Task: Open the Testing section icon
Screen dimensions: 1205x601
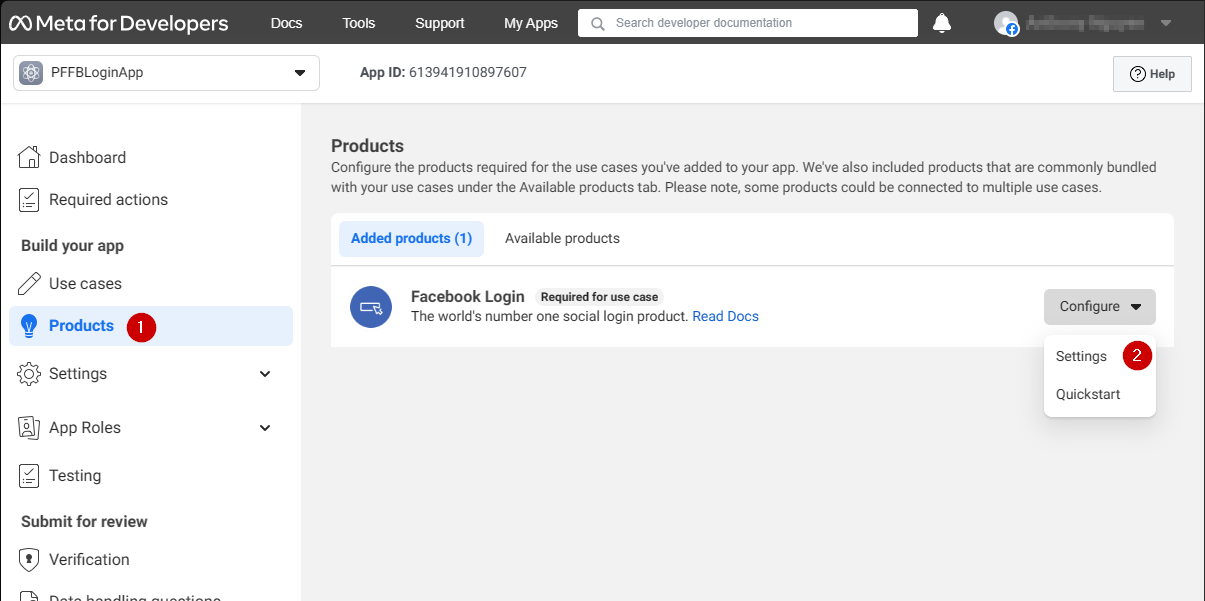Action: [x=30, y=475]
